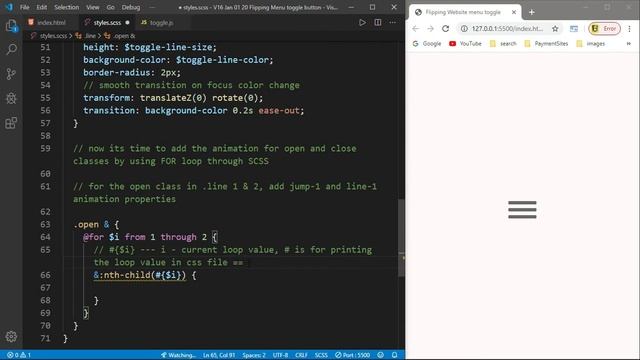Place cursor on '@for $i from 1 through 2' line
640x360 pixels.
tap(150, 237)
